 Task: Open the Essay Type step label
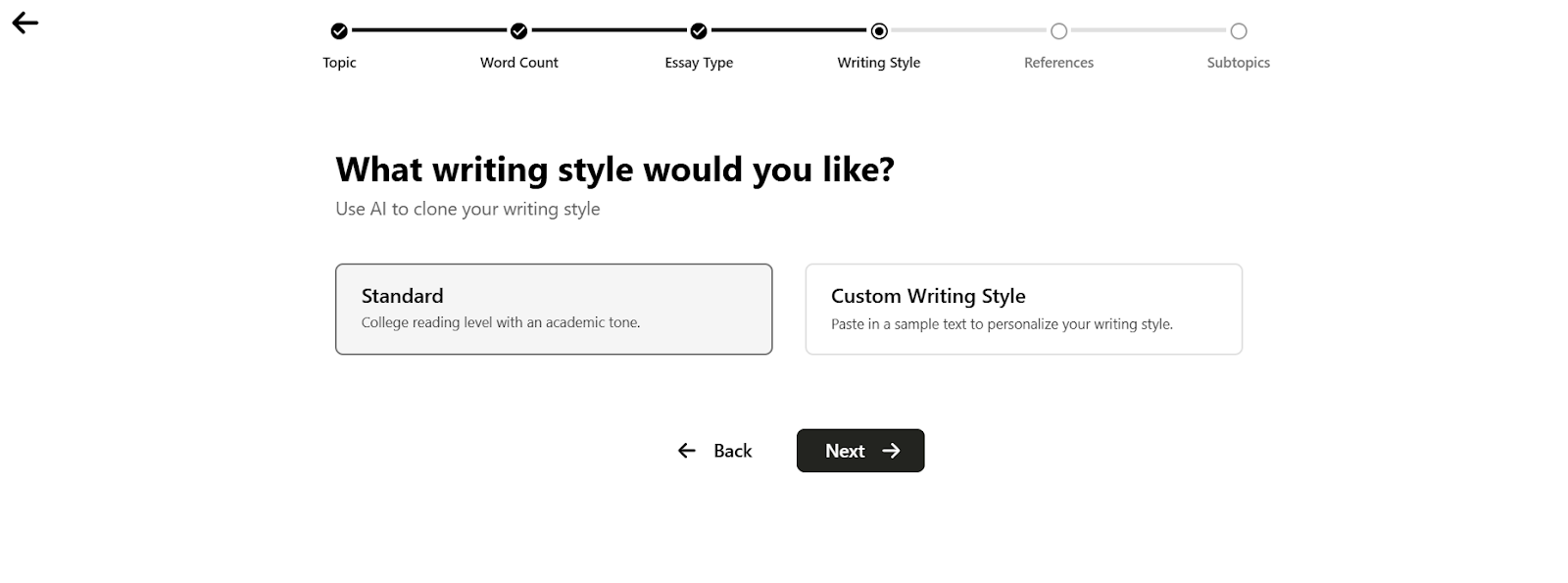(x=699, y=63)
